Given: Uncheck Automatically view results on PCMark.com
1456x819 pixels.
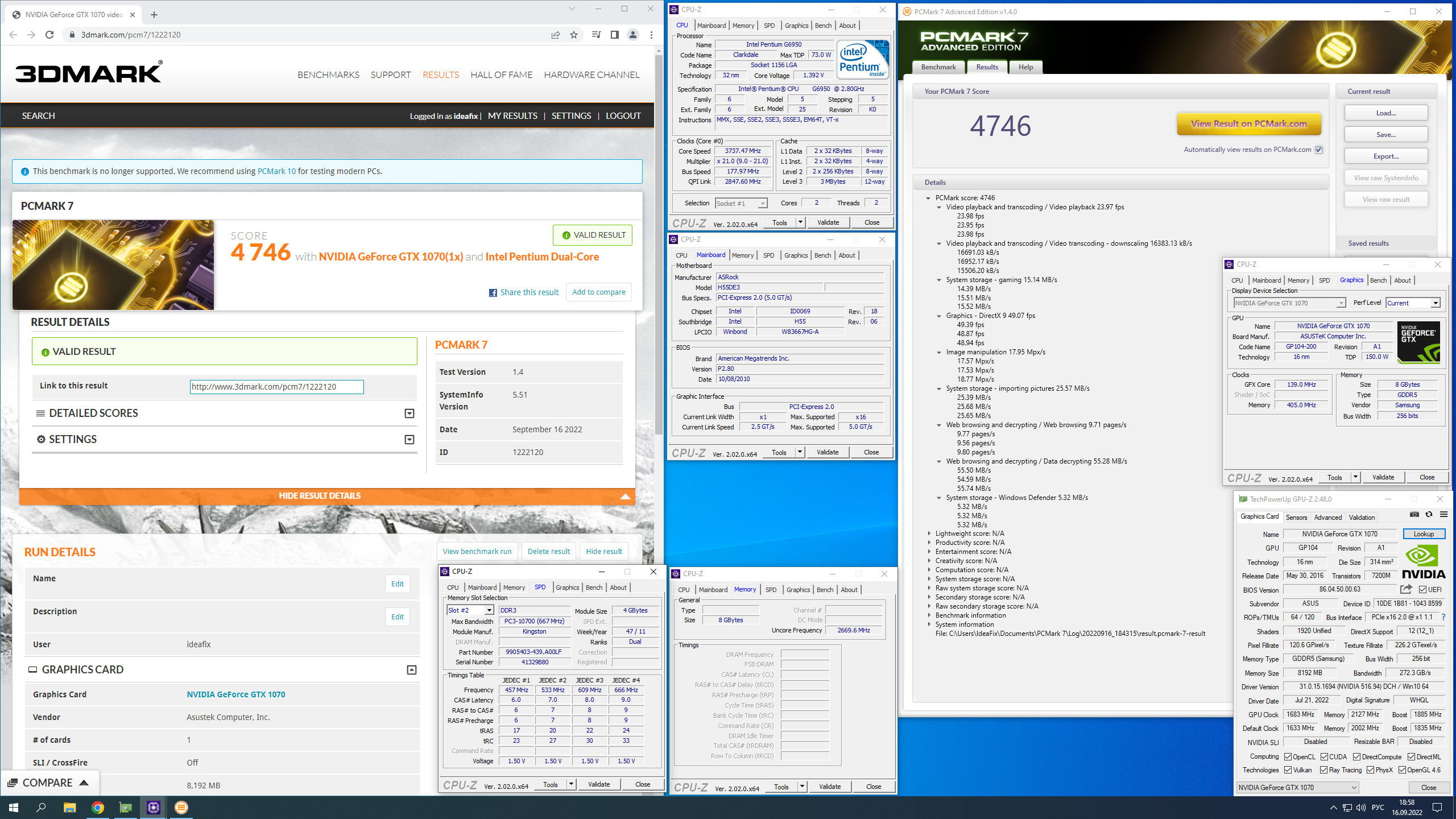Looking at the screenshot, I should point(1319,150).
